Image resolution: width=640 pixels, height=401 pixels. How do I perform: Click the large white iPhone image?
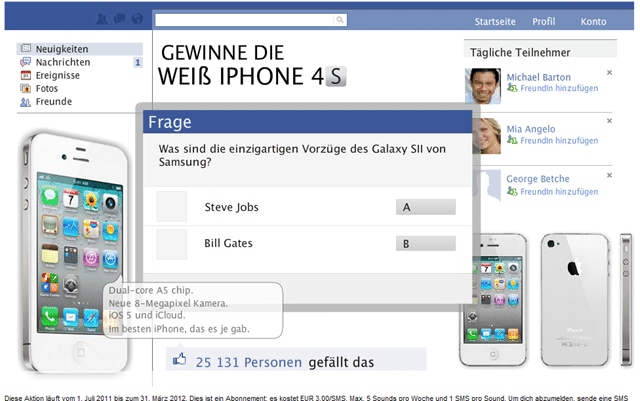pos(76,252)
